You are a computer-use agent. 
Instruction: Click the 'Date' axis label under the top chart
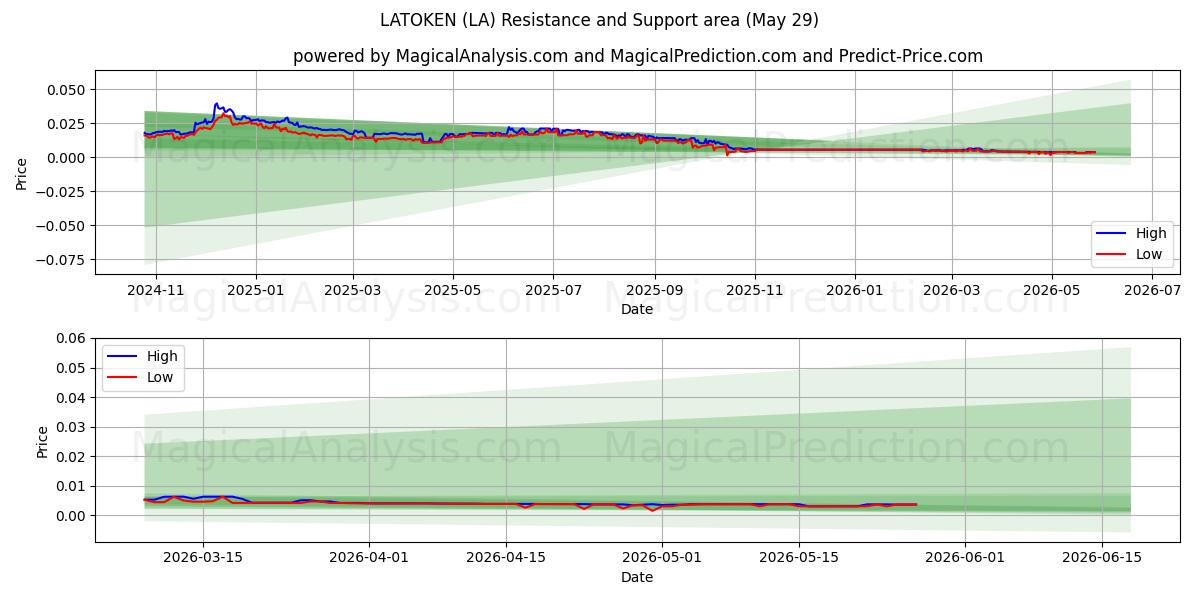coord(637,310)
